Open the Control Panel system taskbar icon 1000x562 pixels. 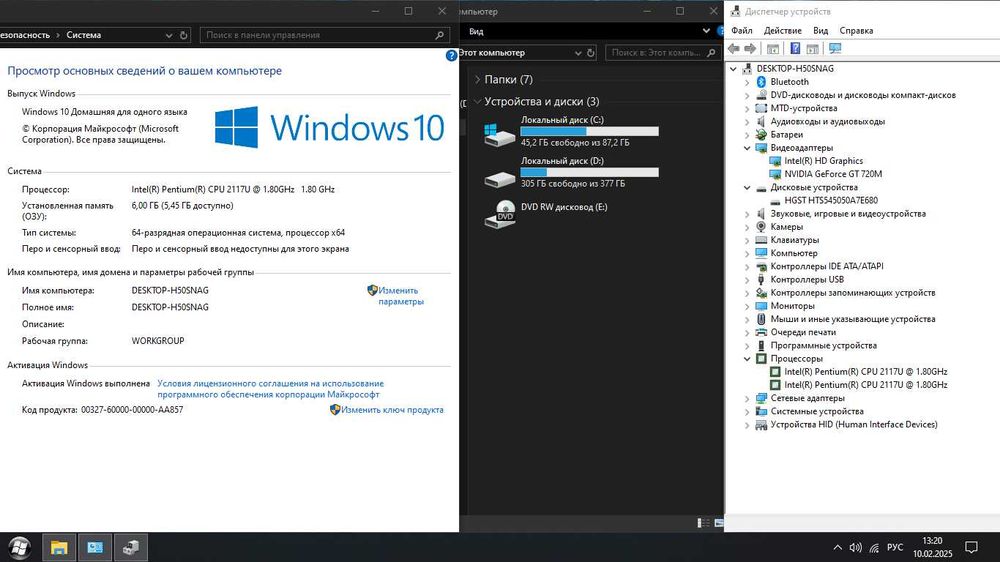pos(95,547)
